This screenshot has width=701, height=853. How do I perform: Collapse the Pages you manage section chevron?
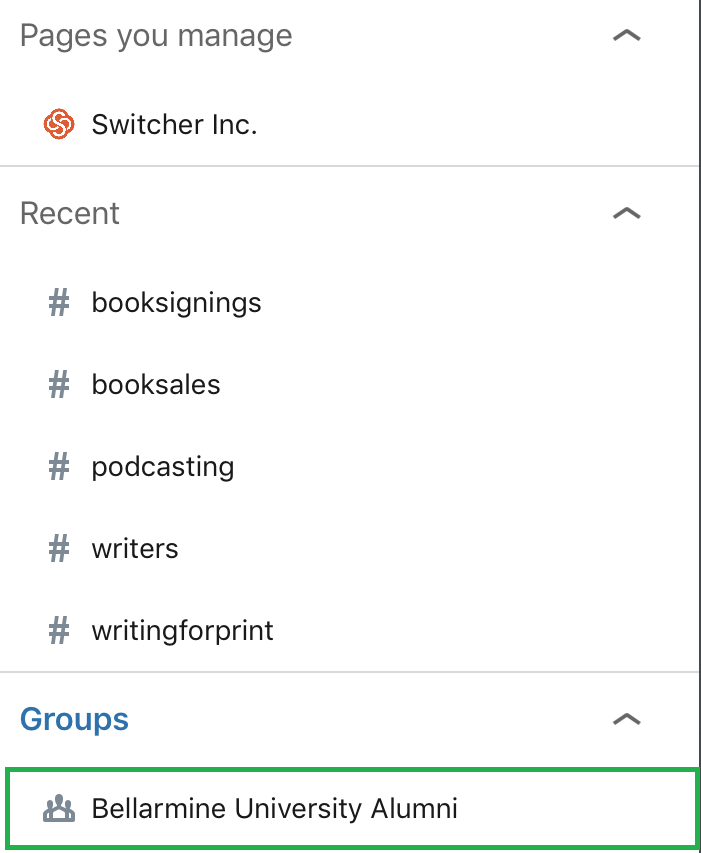point(626,36)
